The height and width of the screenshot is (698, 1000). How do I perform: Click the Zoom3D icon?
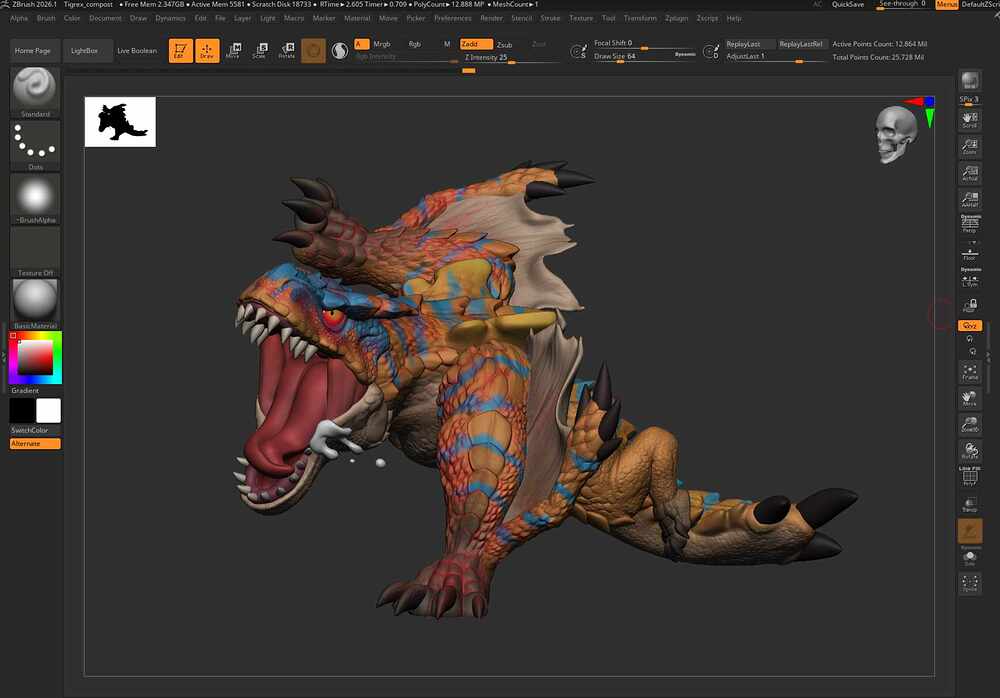coord(970,425)
